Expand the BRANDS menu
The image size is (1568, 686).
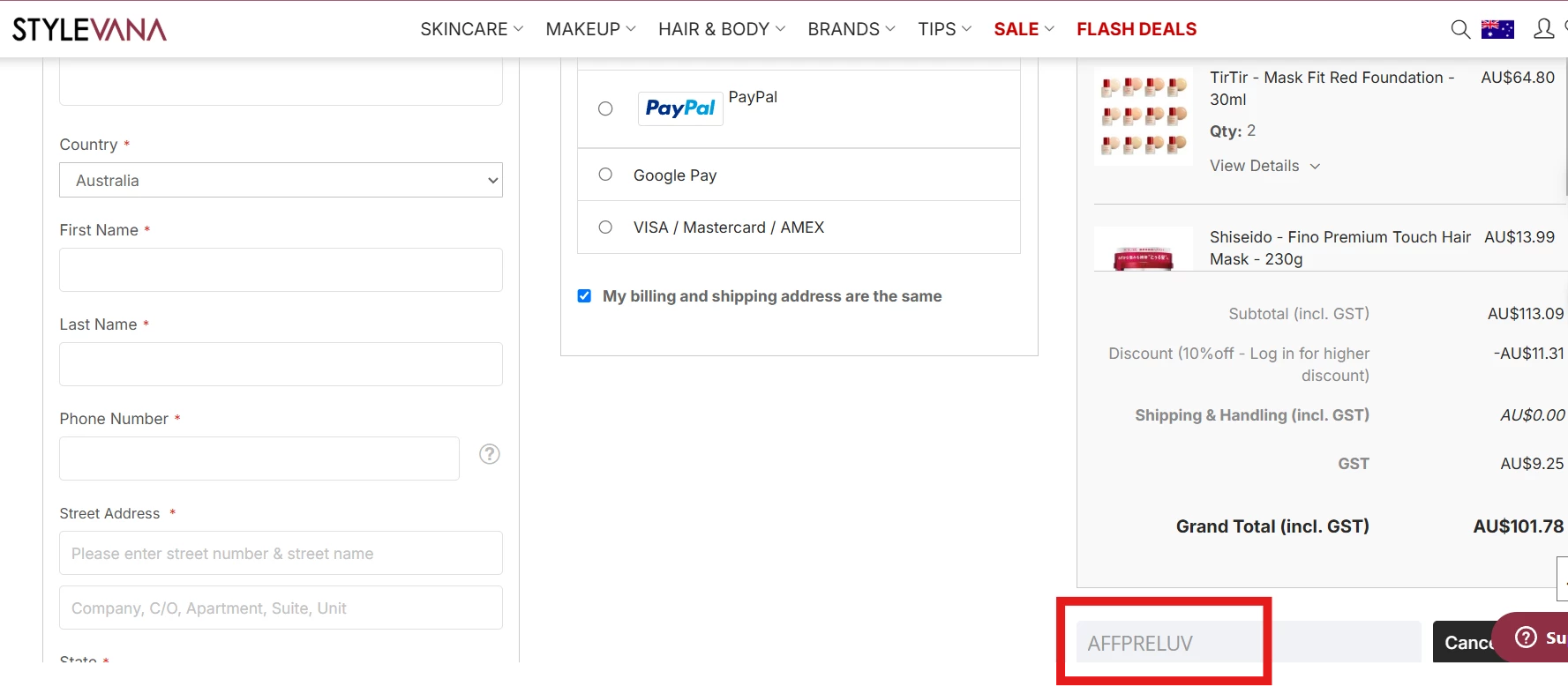852,29
